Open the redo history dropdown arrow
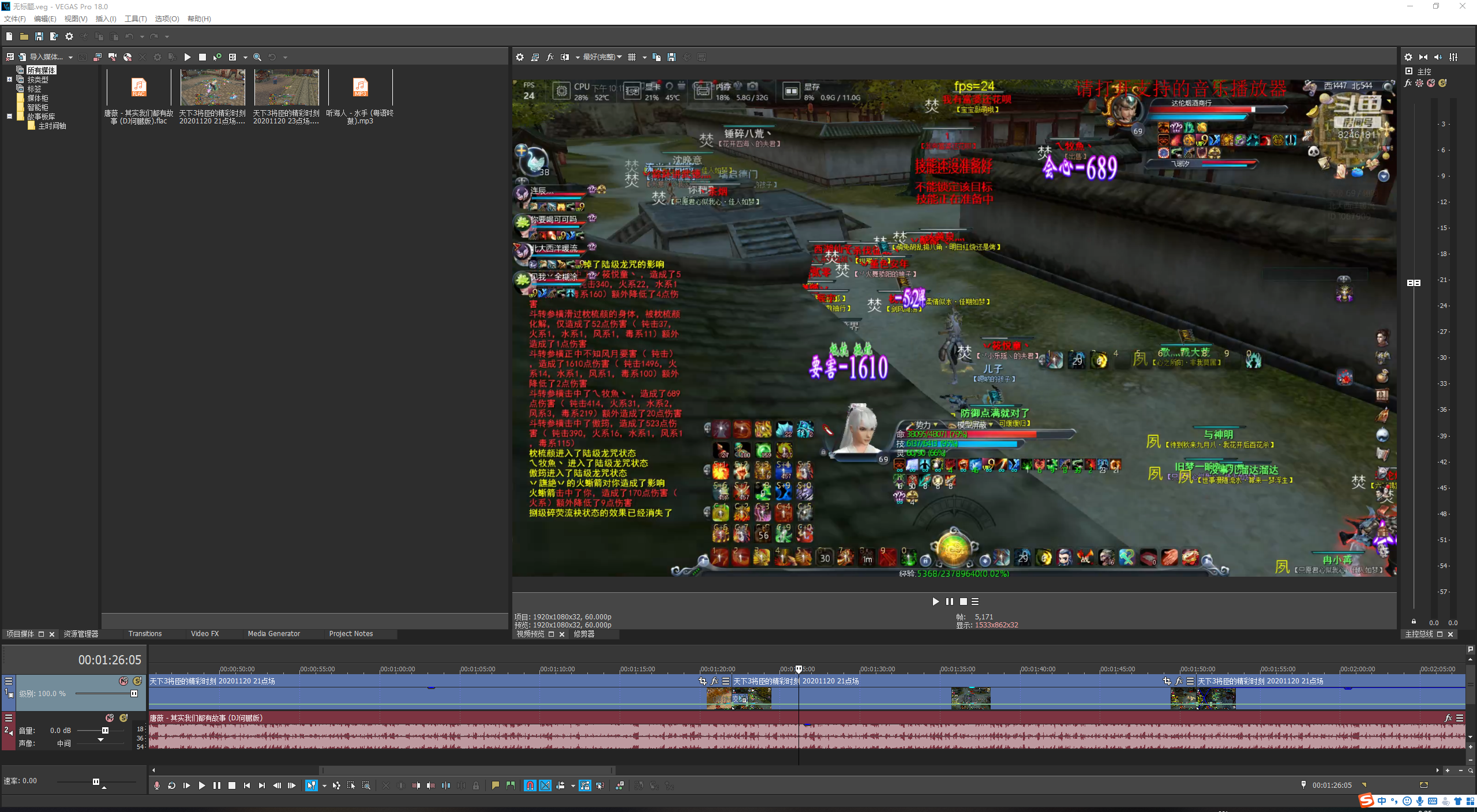The width and height of the screenshot is (1477, 812). (x=167, y=36)
